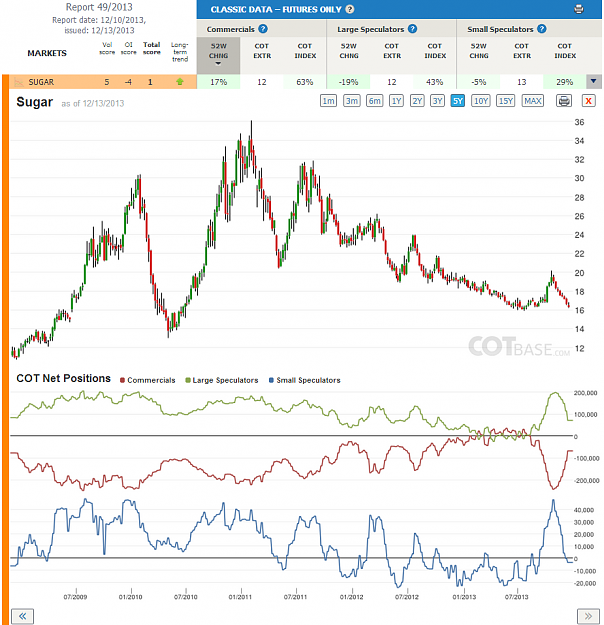Go to previous period with left double-arrow

[22, 616]
